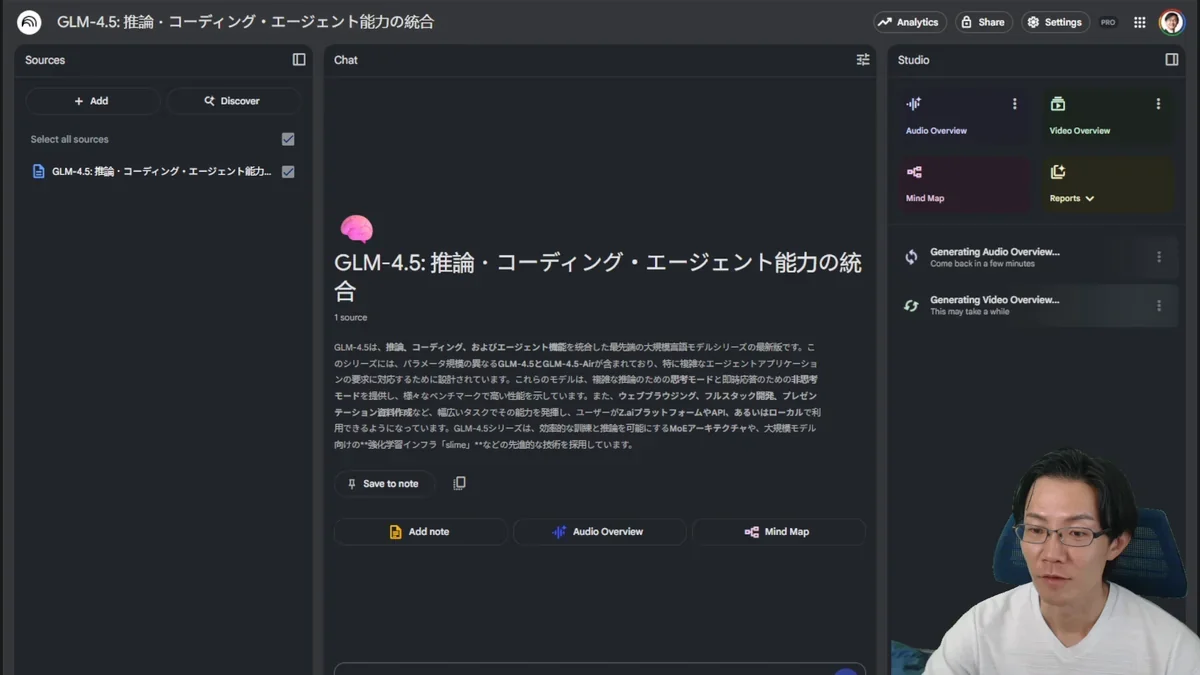Click the '1 source' label
1200x675 pixels.
(x=351, y=318)
